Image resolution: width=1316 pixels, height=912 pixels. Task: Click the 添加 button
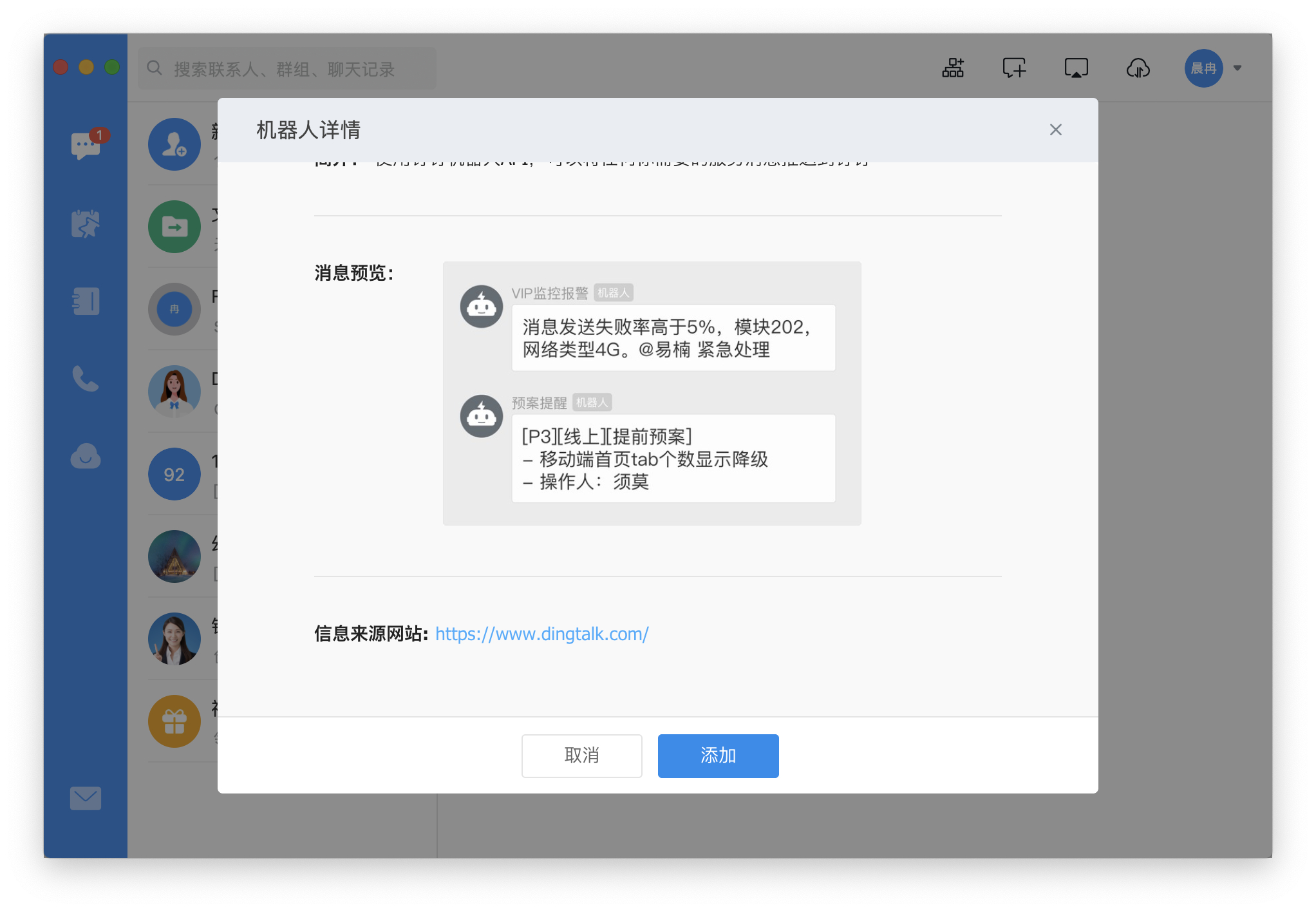718,755
